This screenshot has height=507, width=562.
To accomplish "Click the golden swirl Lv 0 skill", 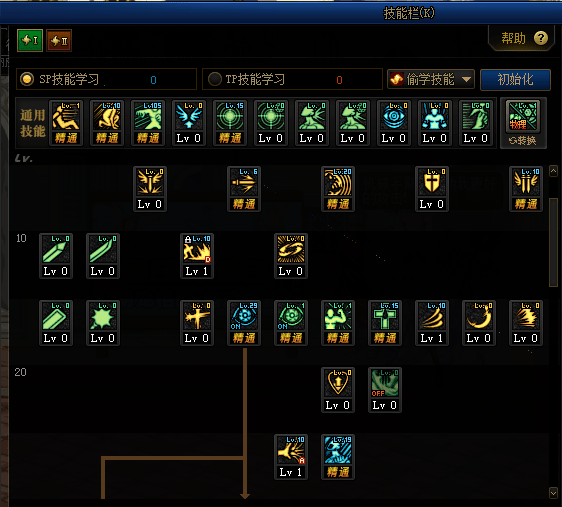I will [x=291, y=255].
